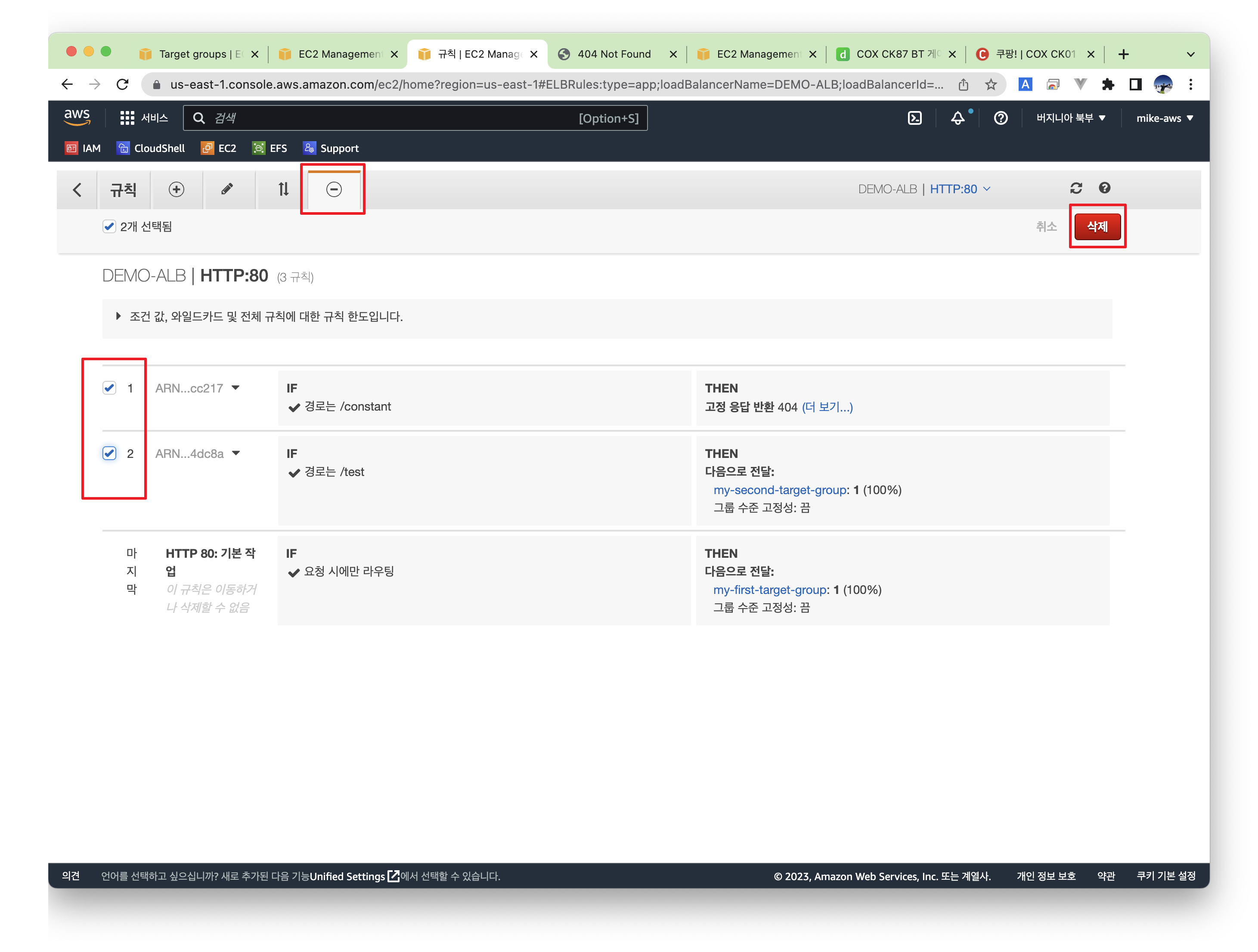1258x952 pixels.
Task: Click the red 삭제 delete button
Action: 1097,227
